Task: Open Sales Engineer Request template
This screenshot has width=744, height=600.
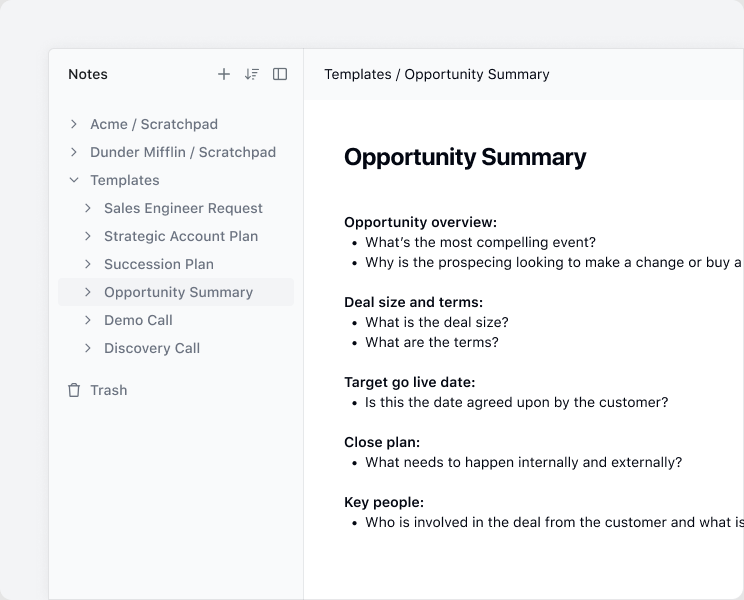Action: tap(183, 208)
